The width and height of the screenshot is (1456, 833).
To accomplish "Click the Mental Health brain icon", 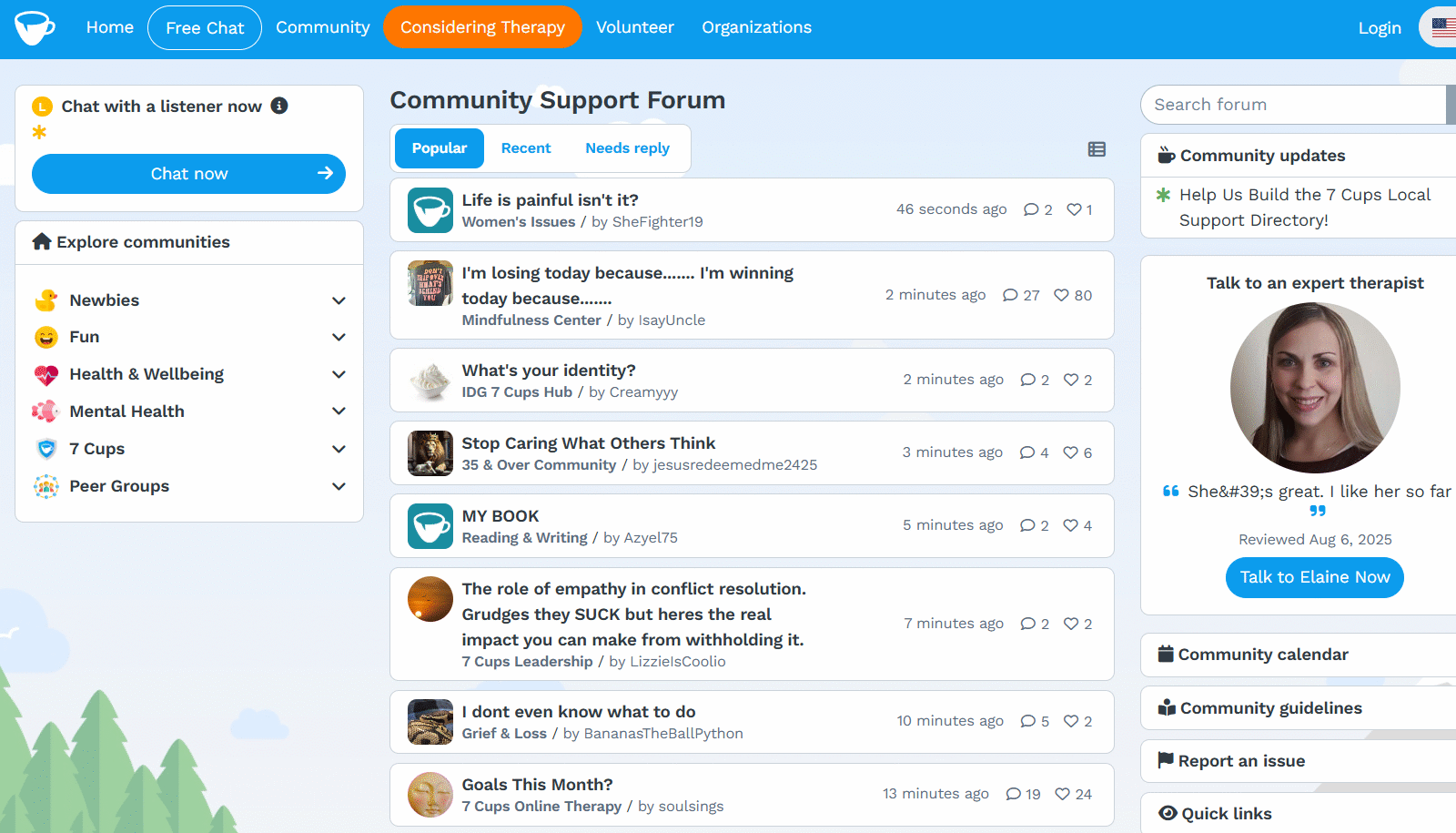I will (x=45, y=411).
